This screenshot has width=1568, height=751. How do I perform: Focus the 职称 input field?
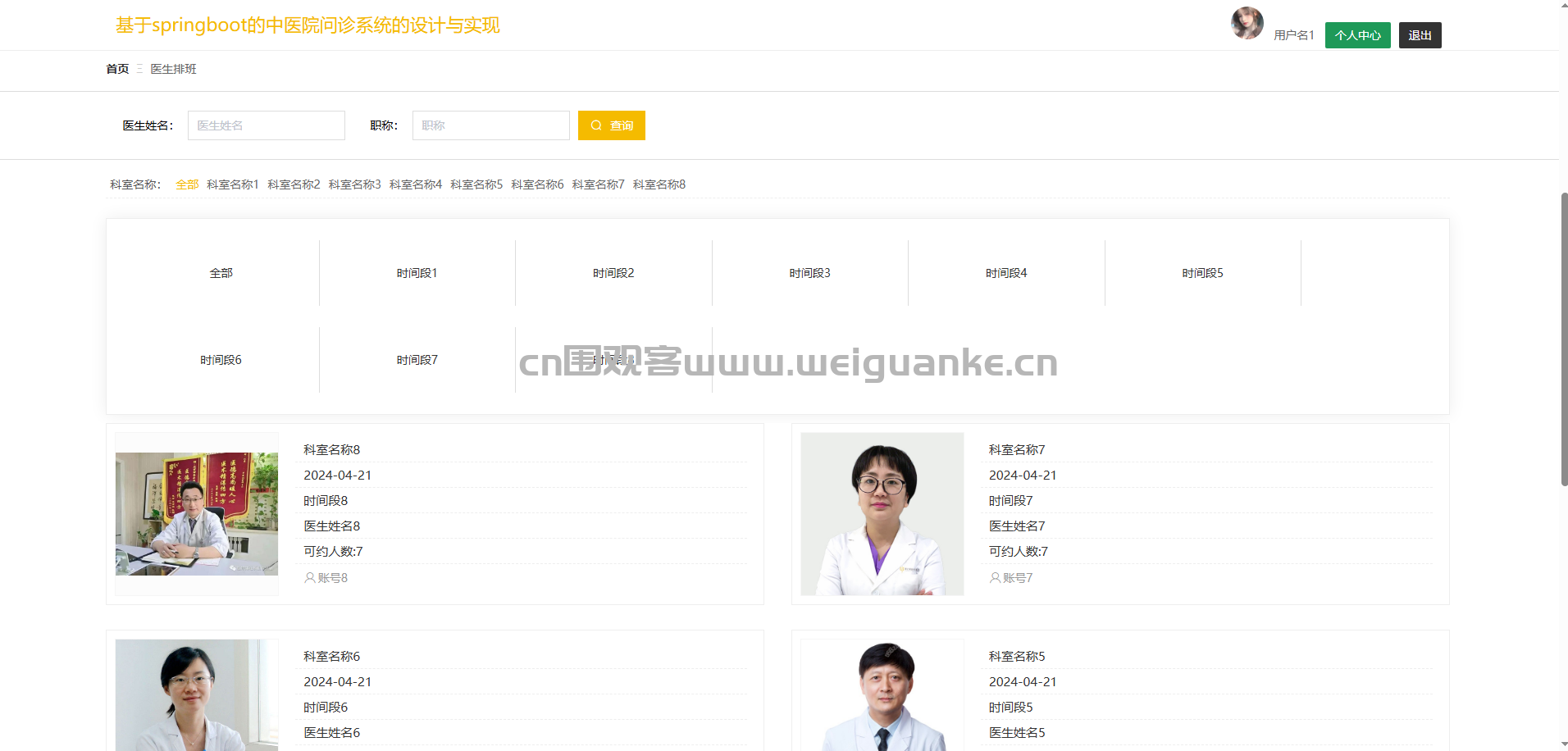pyautogui.click(x=490, y=125)
